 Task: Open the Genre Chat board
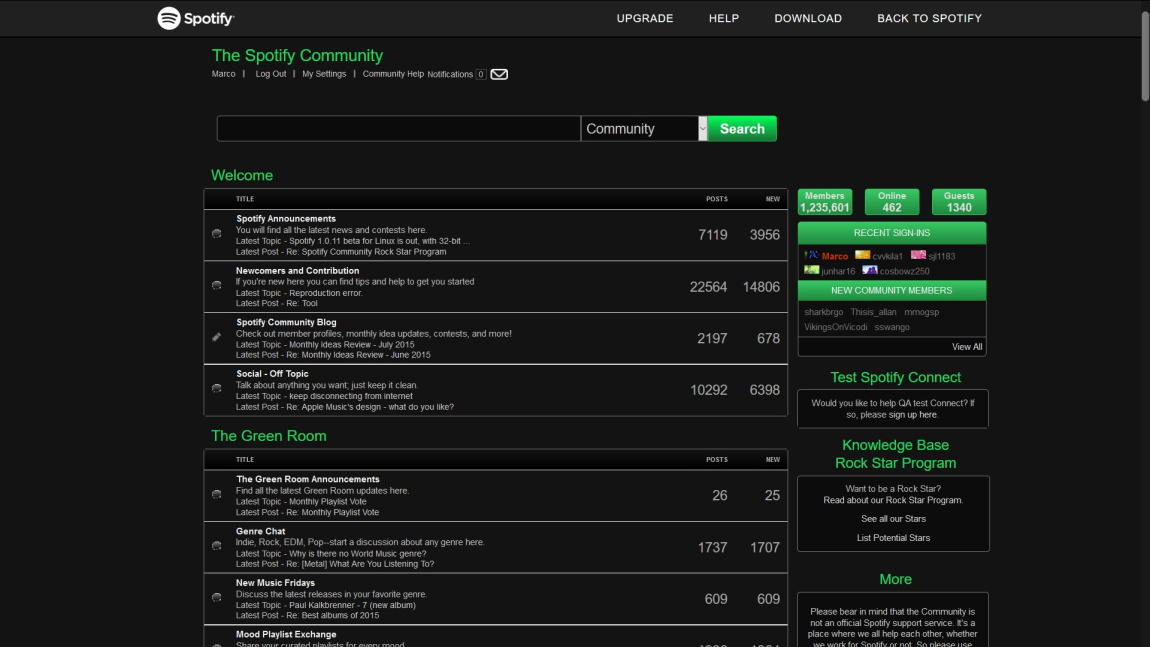click(260, 531)
